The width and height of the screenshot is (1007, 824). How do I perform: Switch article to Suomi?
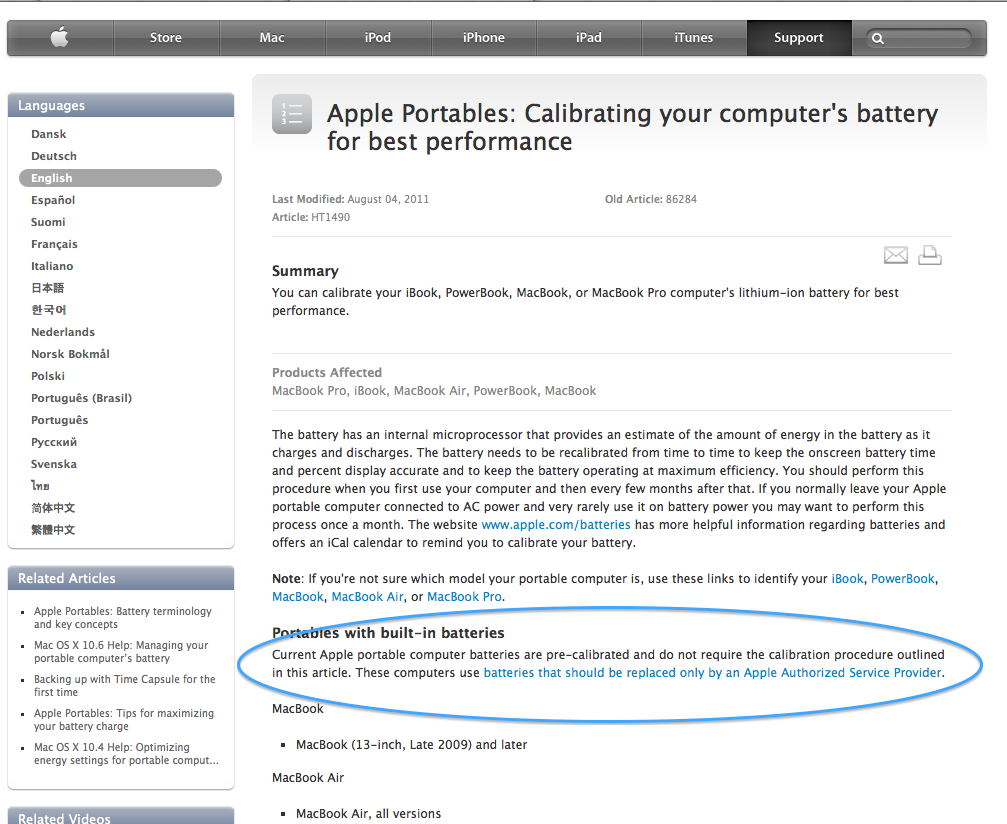48,222
